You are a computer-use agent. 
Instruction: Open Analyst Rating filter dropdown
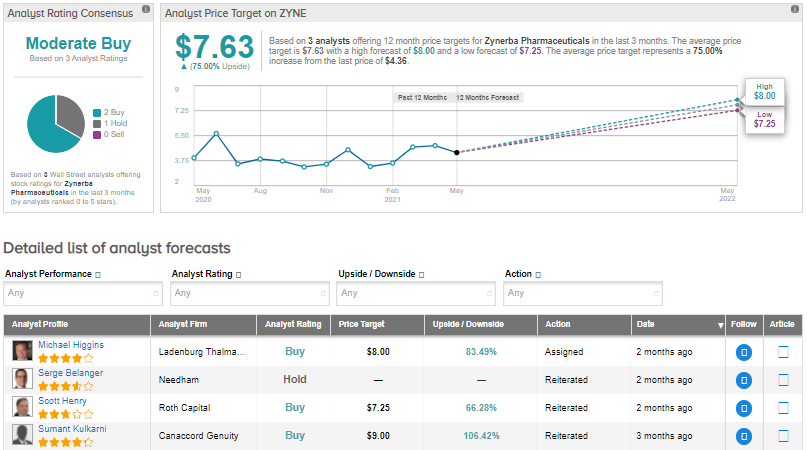click(x=250, y=293)
